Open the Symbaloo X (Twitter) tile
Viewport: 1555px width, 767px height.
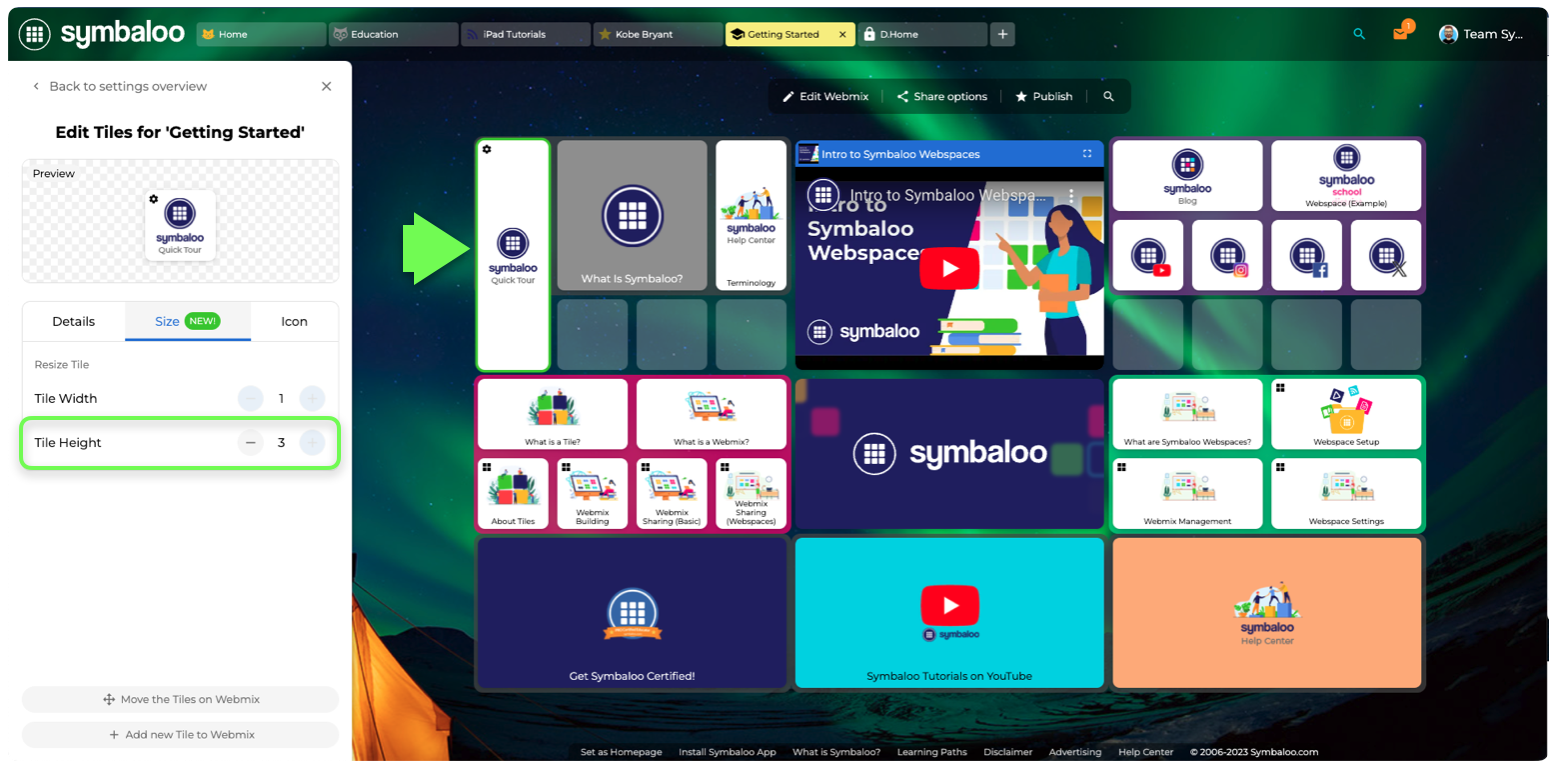[1386, 255]
